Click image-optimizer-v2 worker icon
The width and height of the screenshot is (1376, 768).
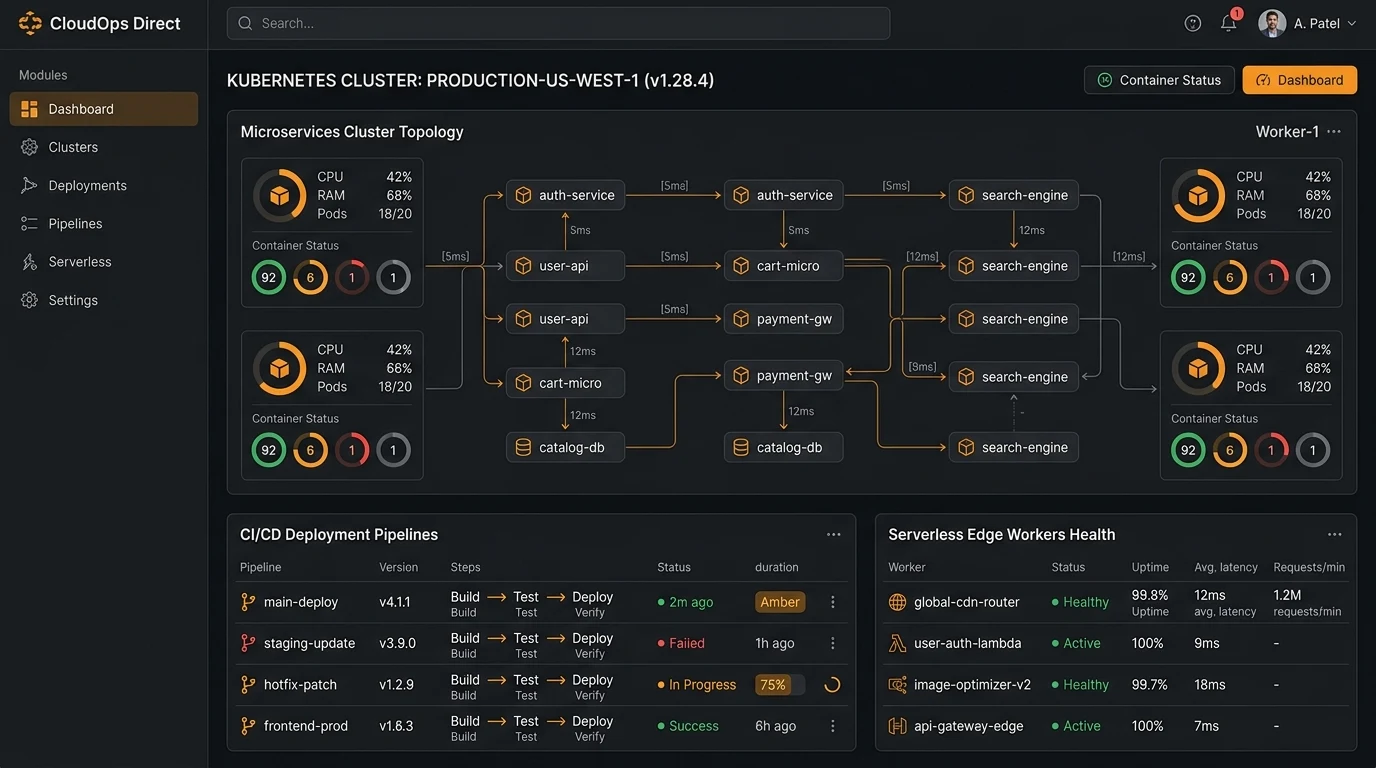897,685
